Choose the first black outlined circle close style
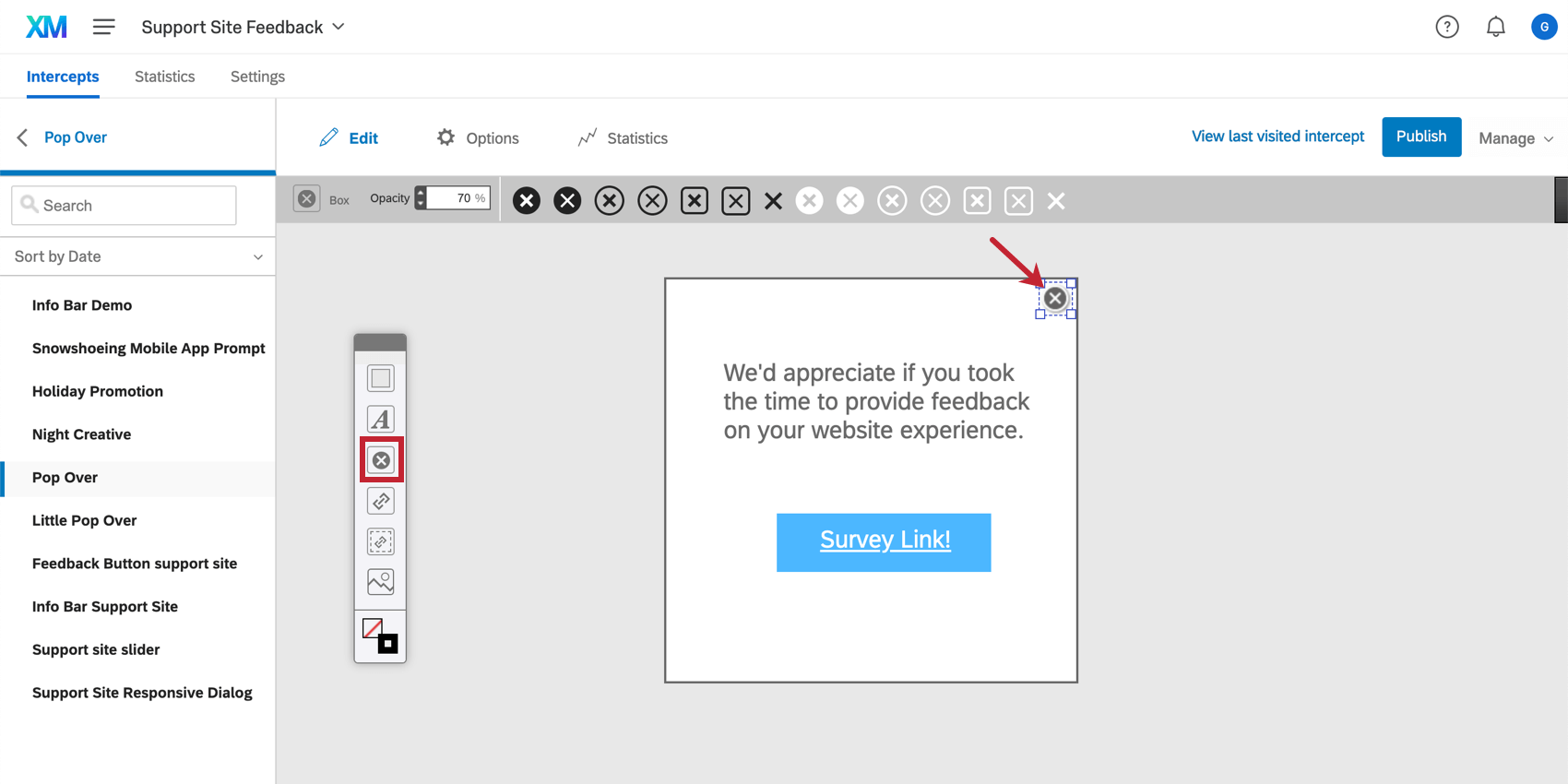1568x784 pixels. 610,200
